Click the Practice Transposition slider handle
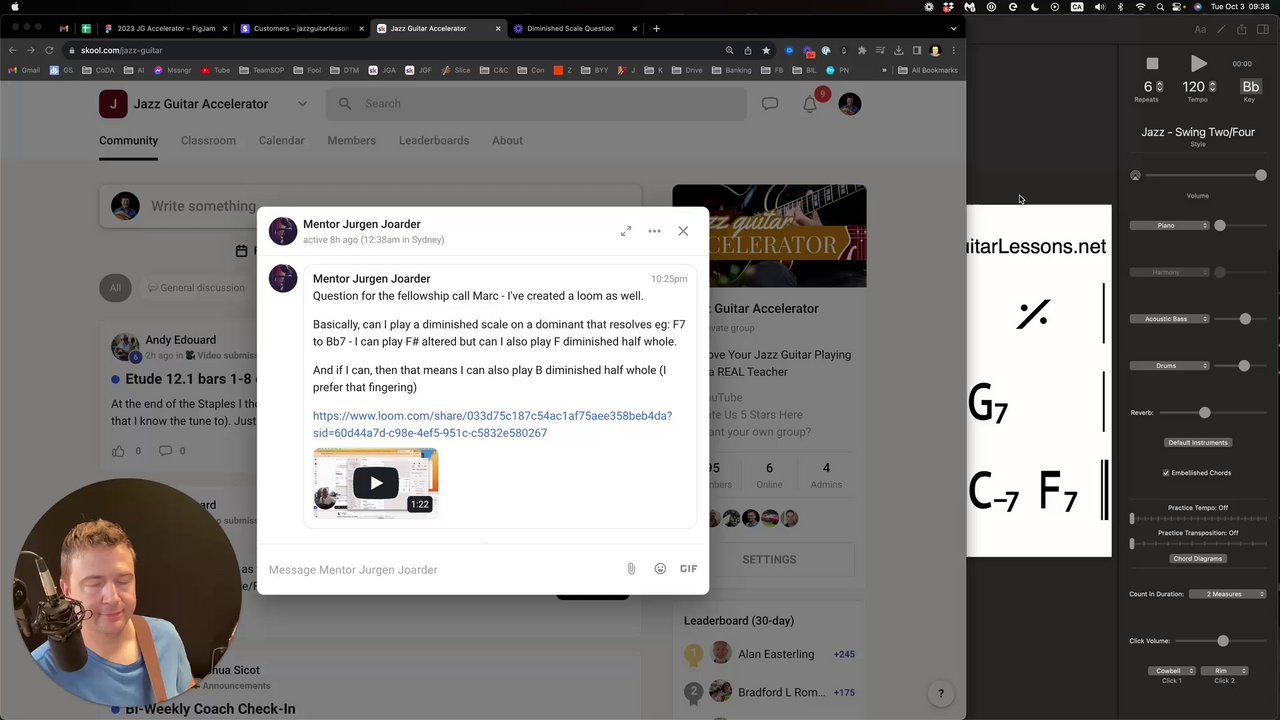 click(1132, 544)
